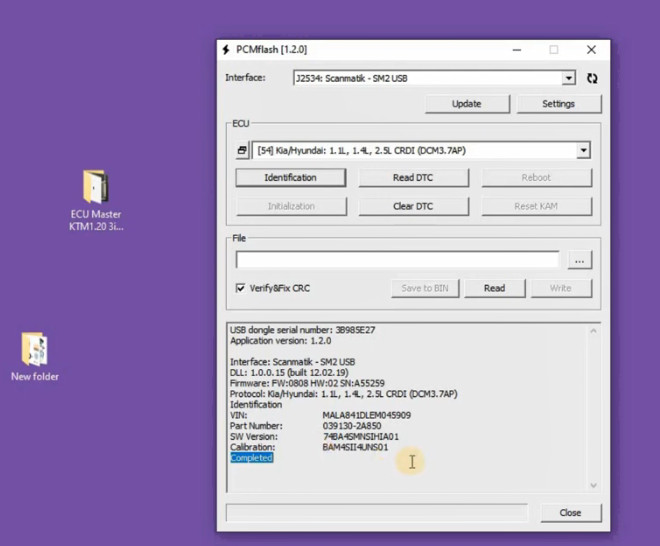Click the Protocol: Kia/Hyundai log line
This screenshot has width=660, height=546.
click(343, 394)
